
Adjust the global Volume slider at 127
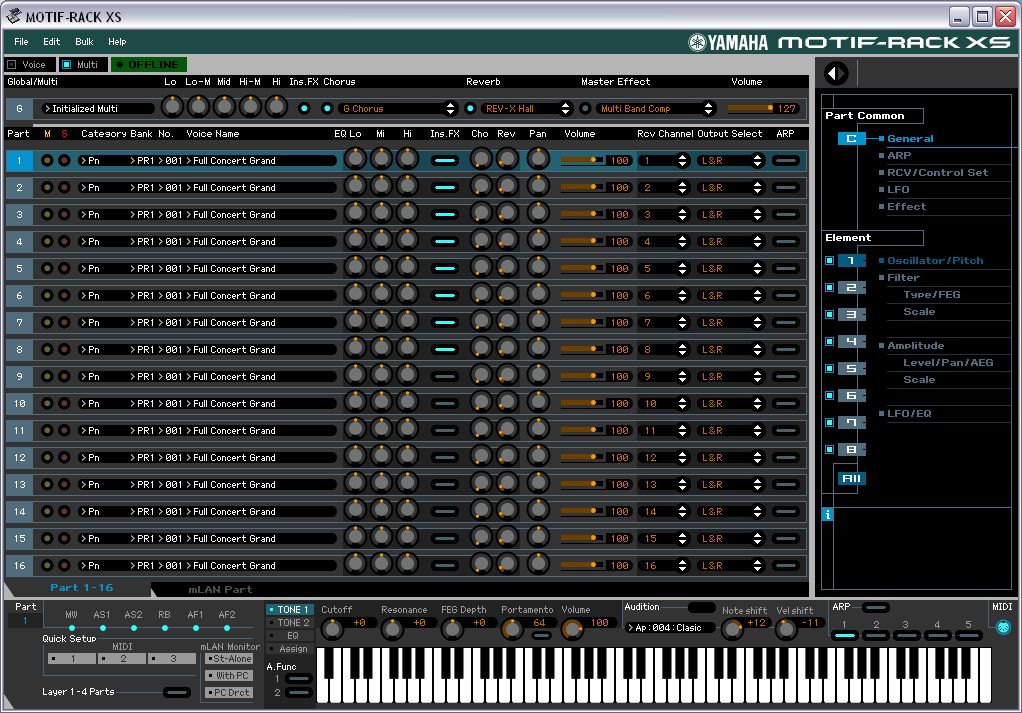[751, 108]
